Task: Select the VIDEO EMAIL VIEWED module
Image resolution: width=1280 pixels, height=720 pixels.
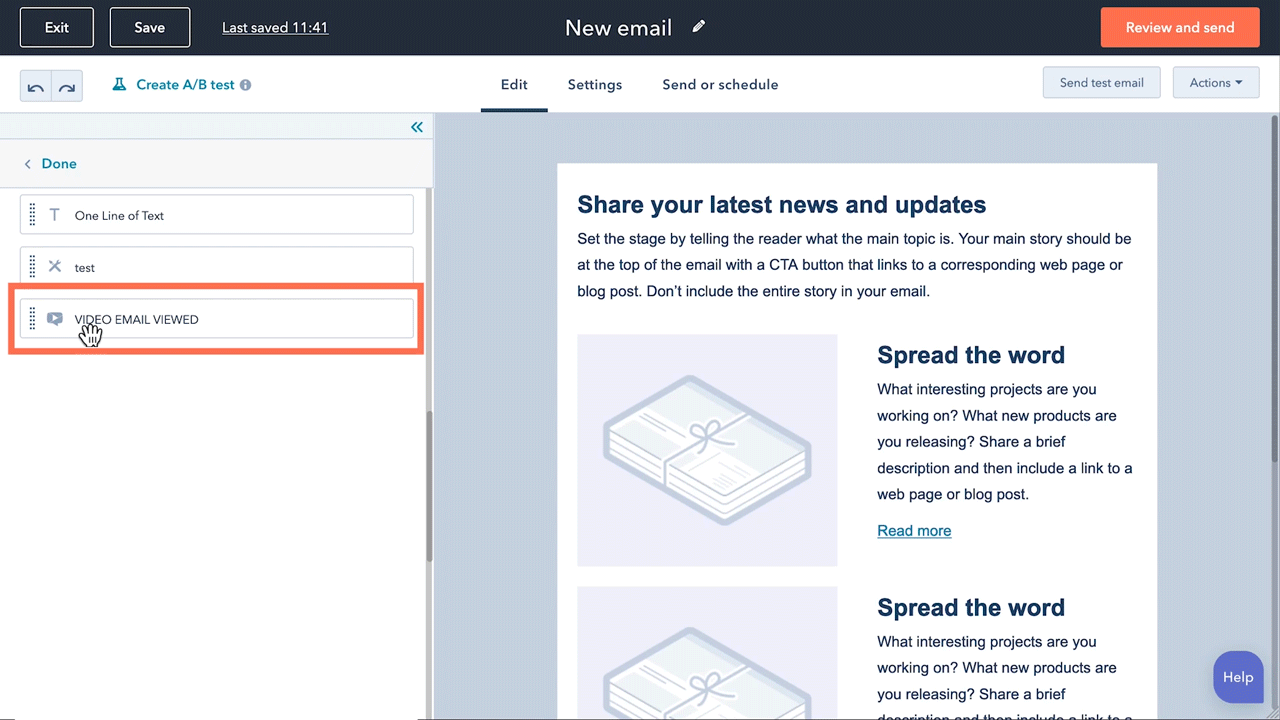Action: (x=216, y=319)
